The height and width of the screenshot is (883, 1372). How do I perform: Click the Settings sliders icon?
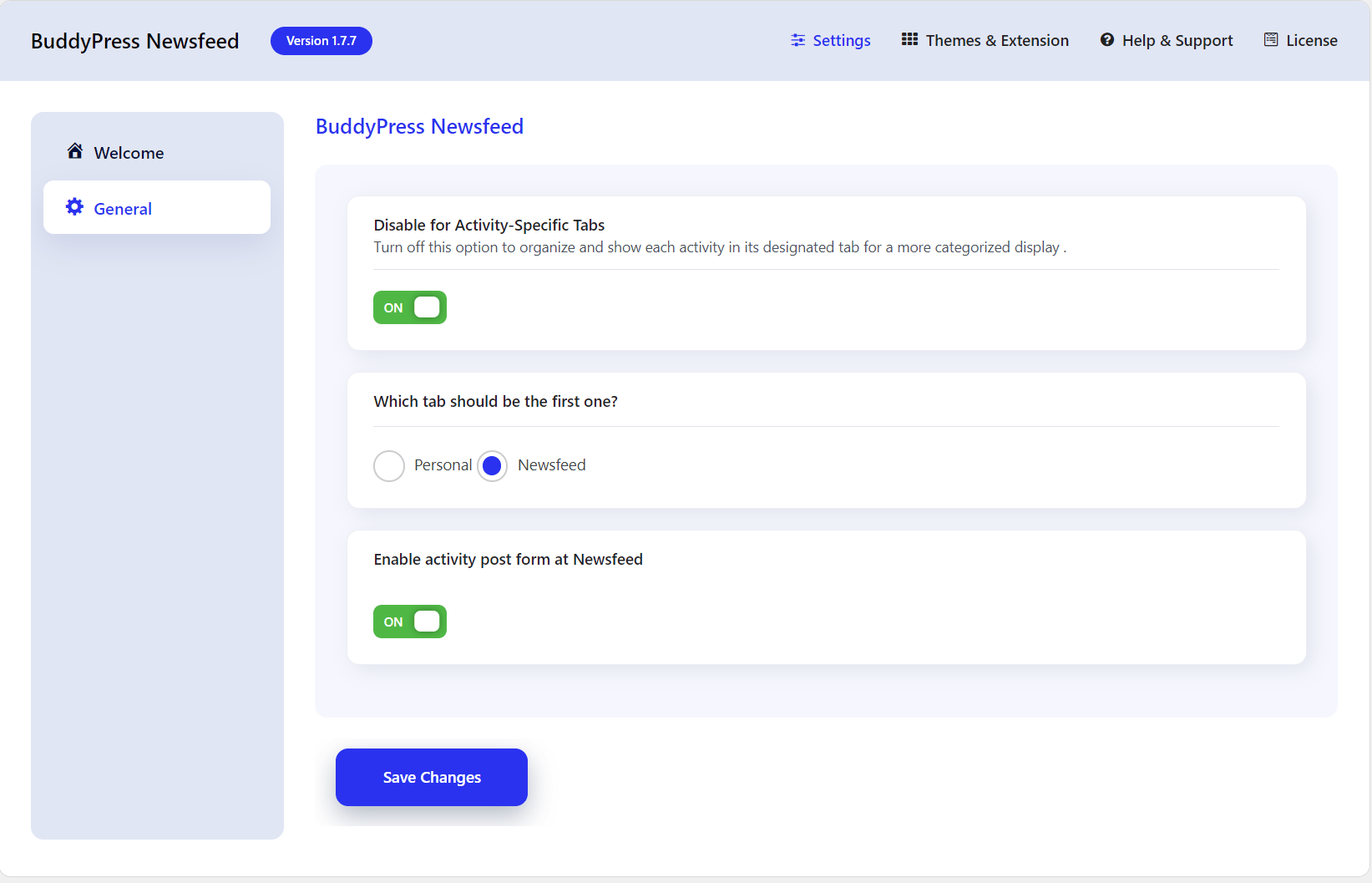point(797,40)
